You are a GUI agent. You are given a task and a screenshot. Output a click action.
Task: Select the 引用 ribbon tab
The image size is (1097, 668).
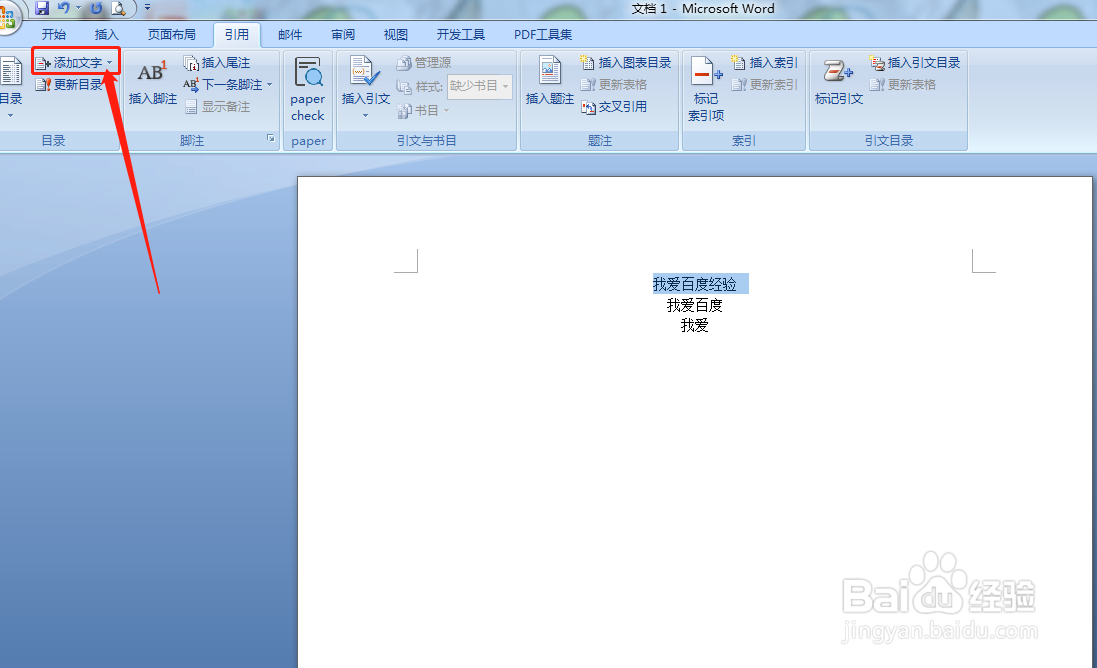236,34
